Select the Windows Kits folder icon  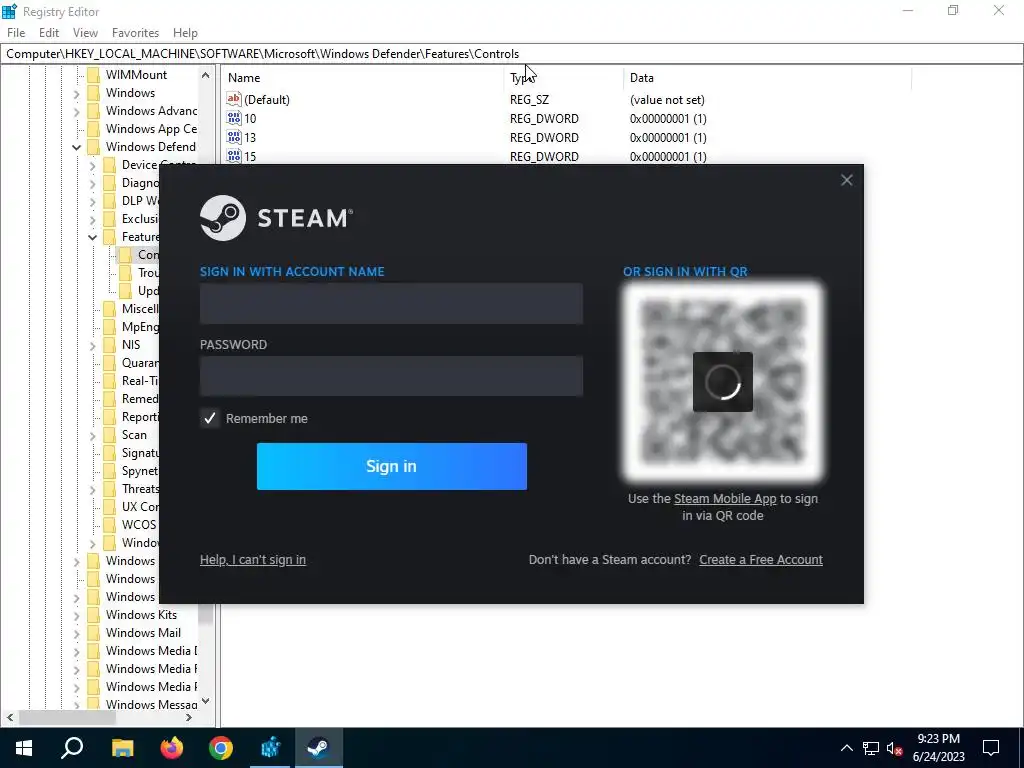(x=93, y=615)
